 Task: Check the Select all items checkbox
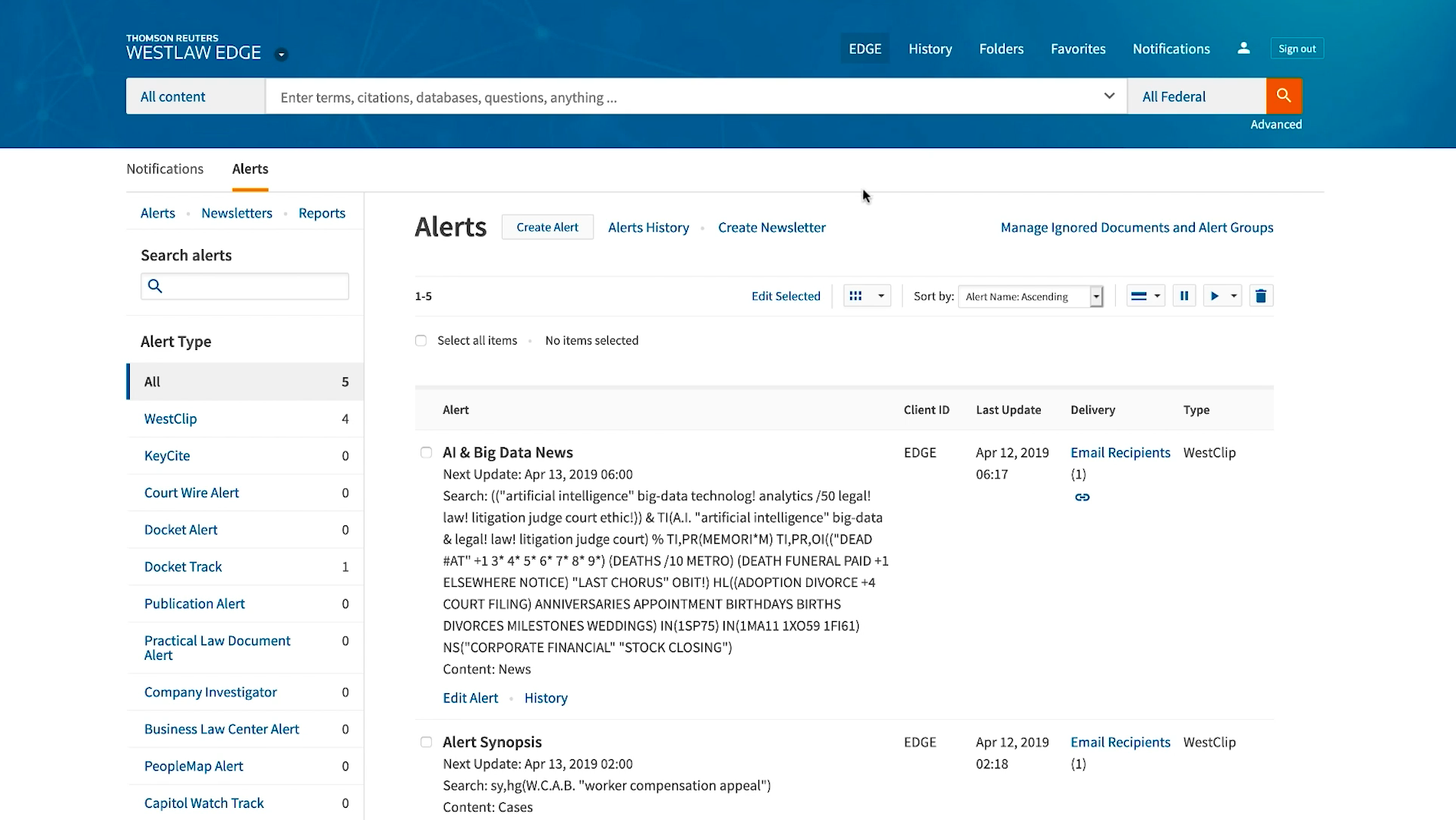click(421, 341)
